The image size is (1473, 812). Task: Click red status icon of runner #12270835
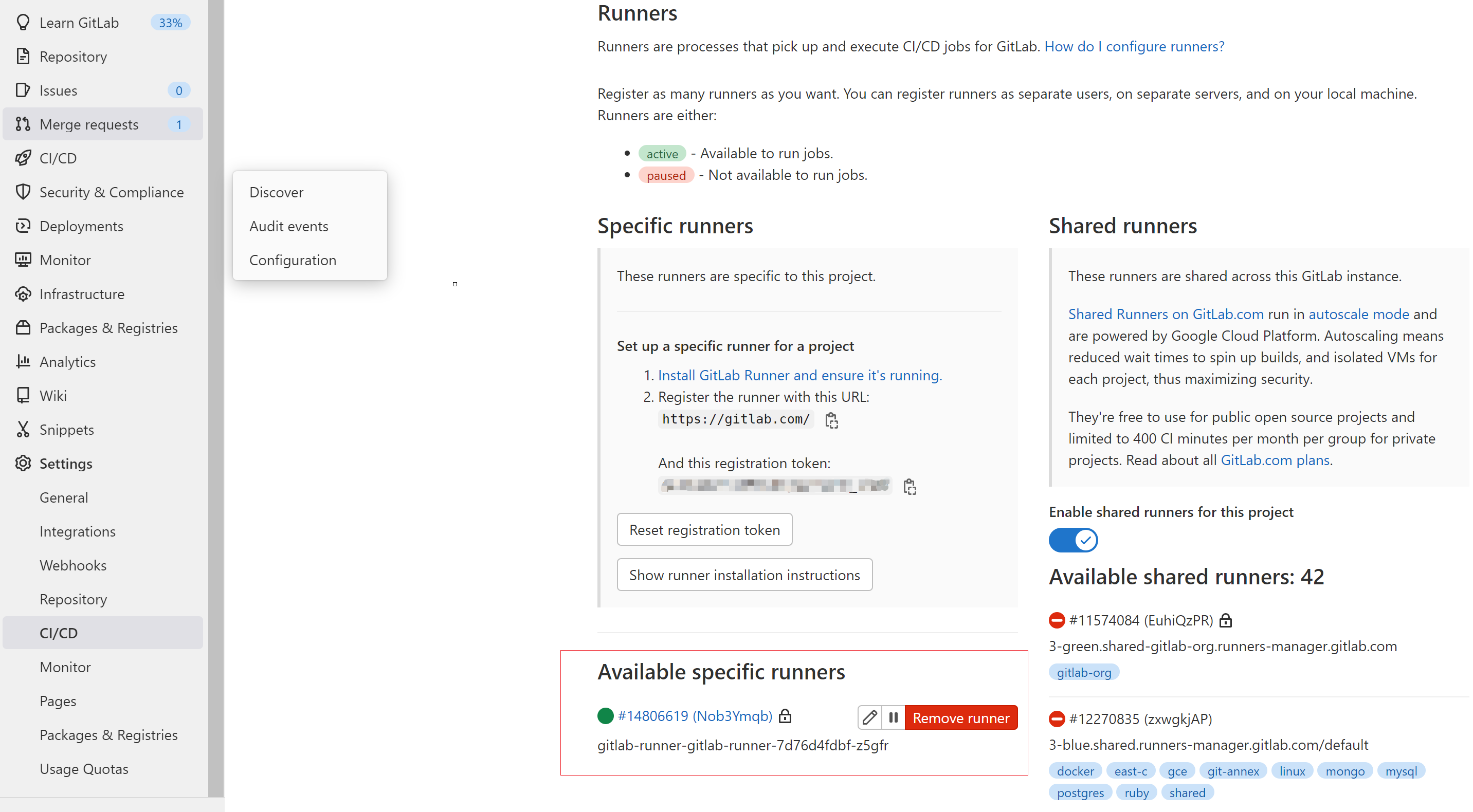point(1057,718)
